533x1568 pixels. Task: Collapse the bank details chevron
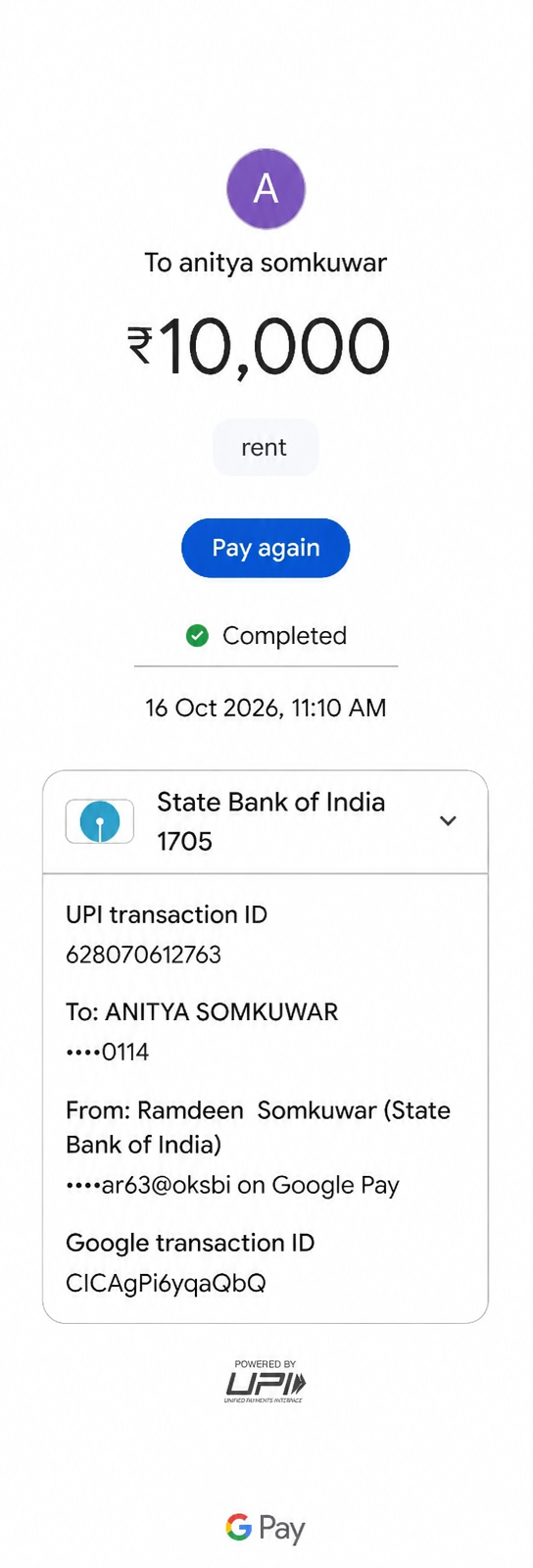(448, 820)
